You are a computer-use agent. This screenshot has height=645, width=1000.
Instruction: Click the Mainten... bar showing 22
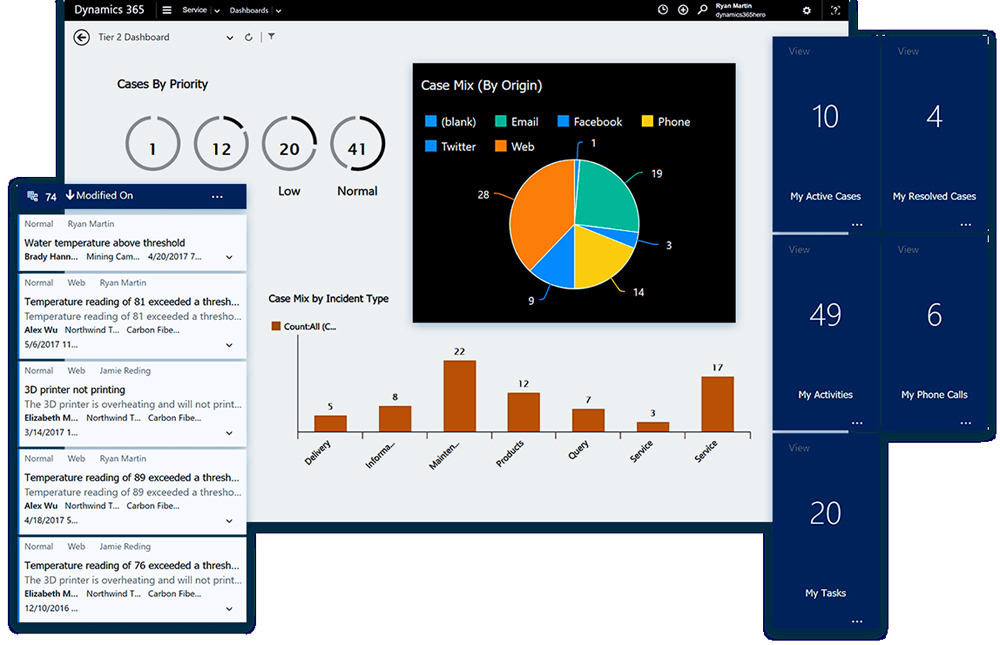tap(460, 396)
